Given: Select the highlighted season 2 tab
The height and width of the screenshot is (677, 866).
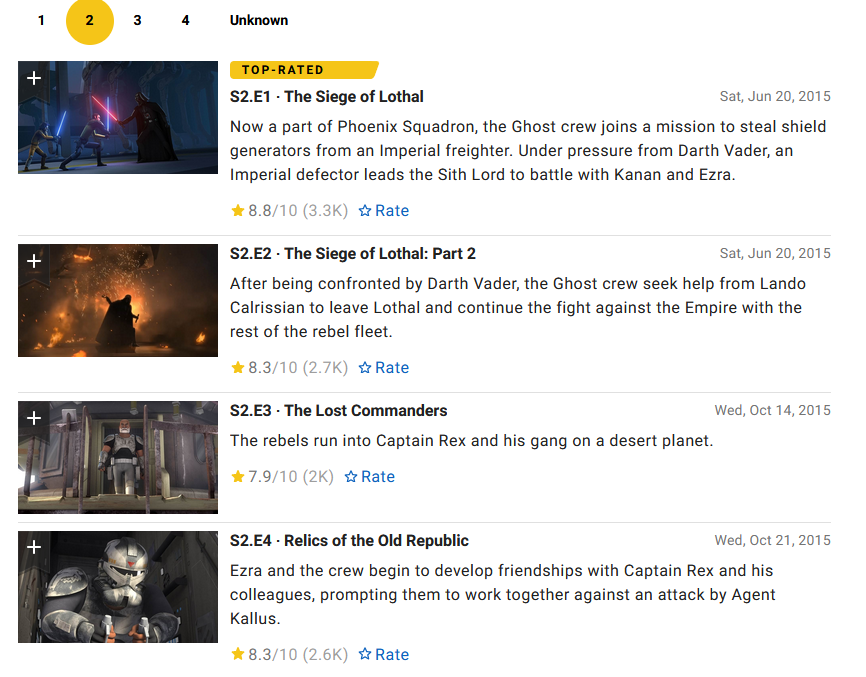Looking at the screenshot, I should tap(90, 21).
